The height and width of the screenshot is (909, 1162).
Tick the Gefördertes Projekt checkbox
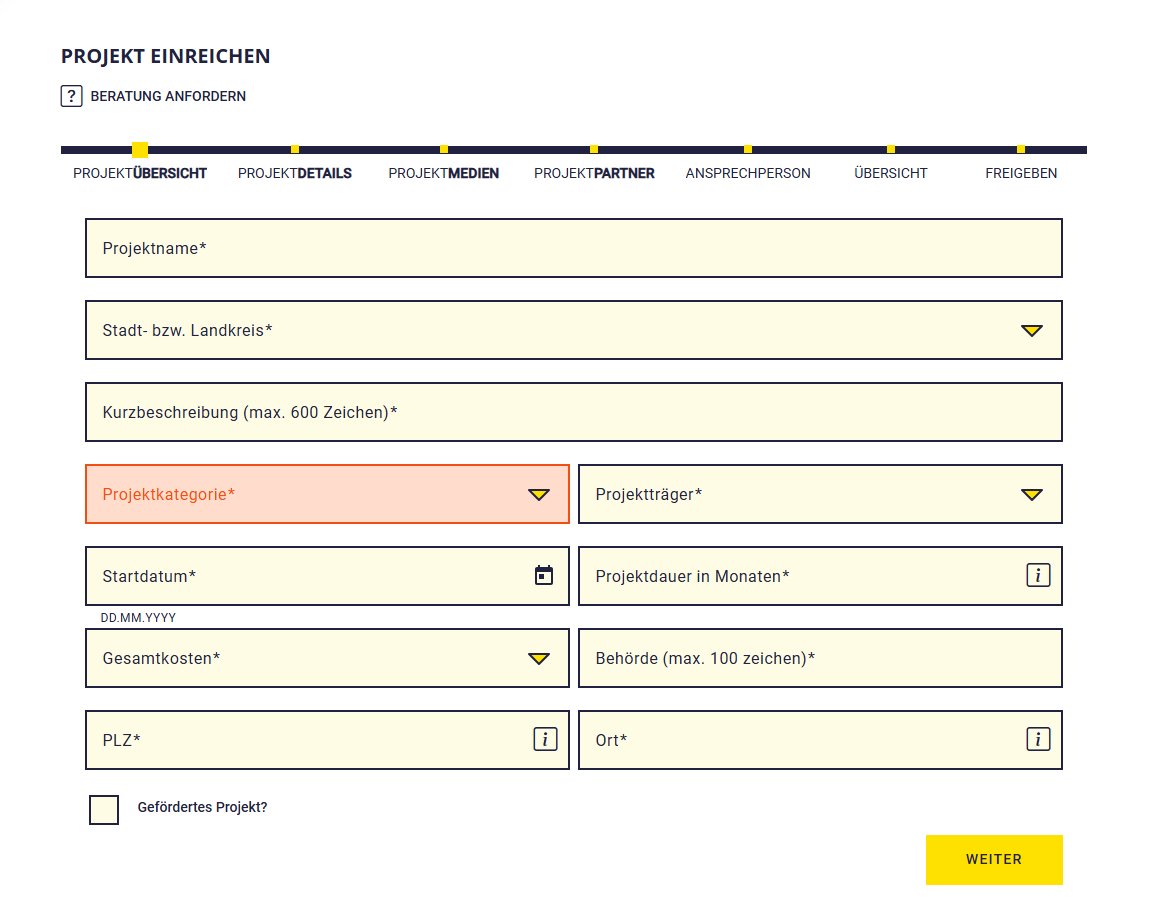[104, 809]
